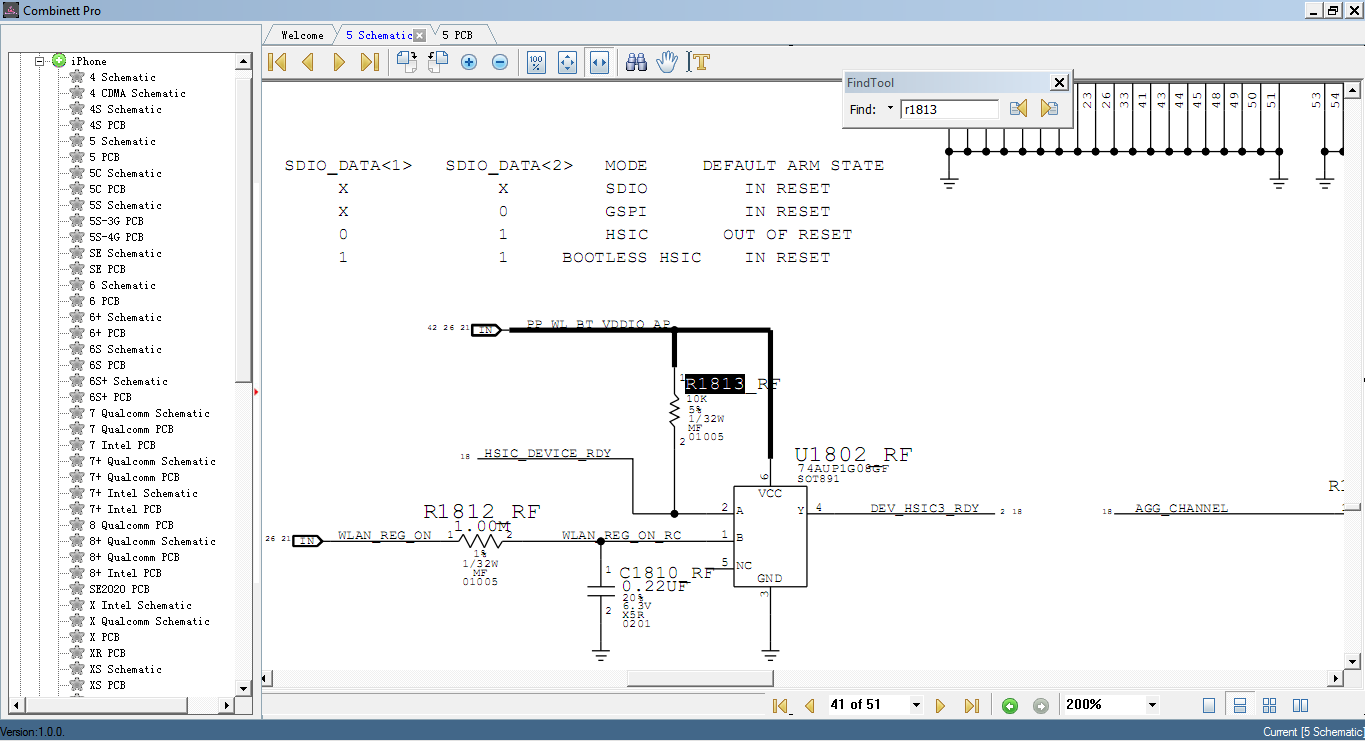Viewport: 1365px width, 742px height.
Task: Switch to facing two-page layout
Action: point(1301,706)
